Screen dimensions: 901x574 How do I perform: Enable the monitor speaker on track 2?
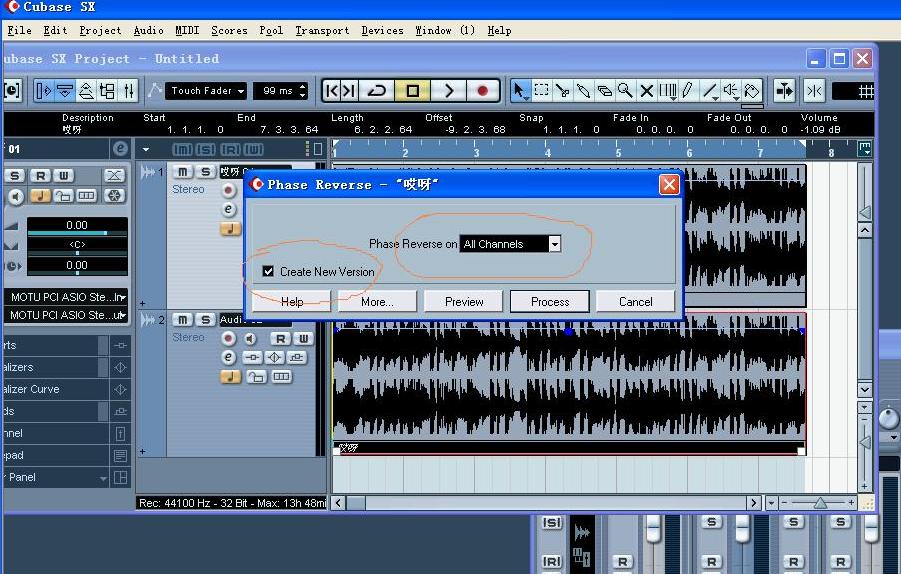pyautogui.click(x=250, y=339)
